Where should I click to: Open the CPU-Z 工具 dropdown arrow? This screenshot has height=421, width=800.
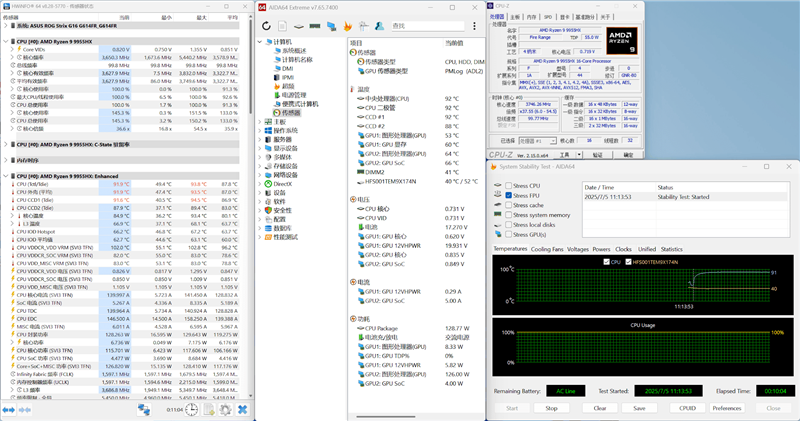(x=579, y=155)
